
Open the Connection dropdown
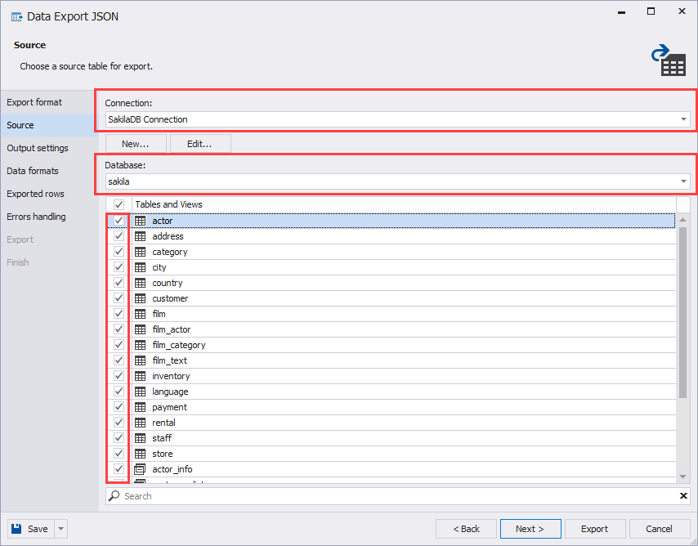pyautogui.click(x=684, y=120)
